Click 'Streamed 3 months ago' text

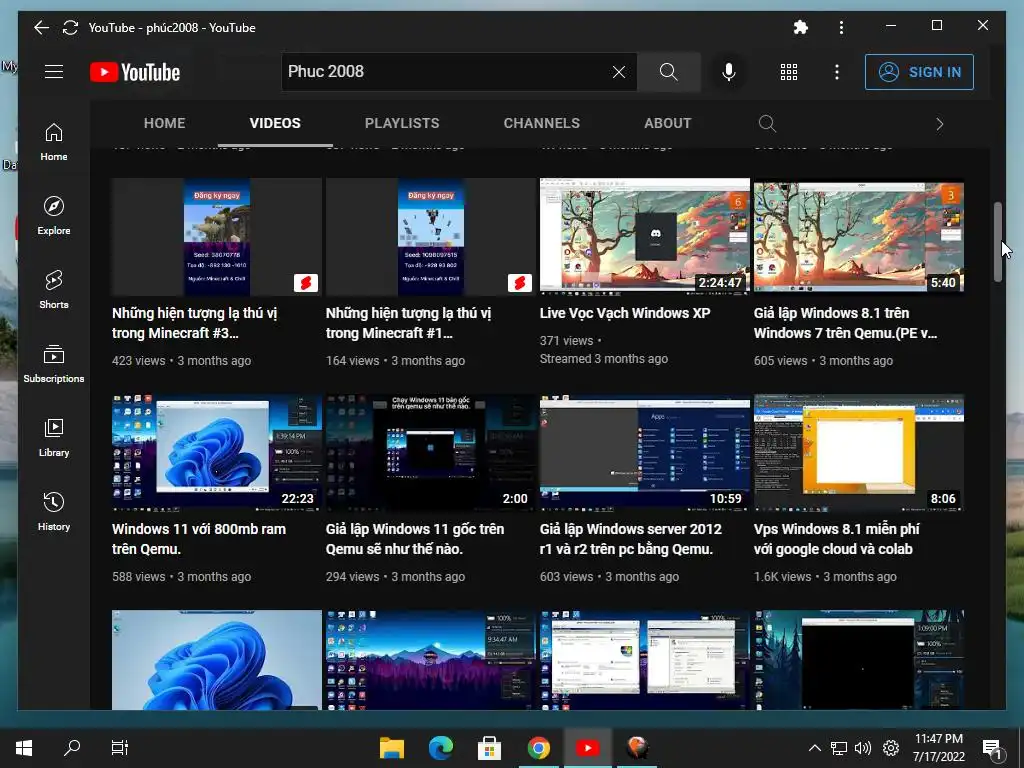coord(603,359)
